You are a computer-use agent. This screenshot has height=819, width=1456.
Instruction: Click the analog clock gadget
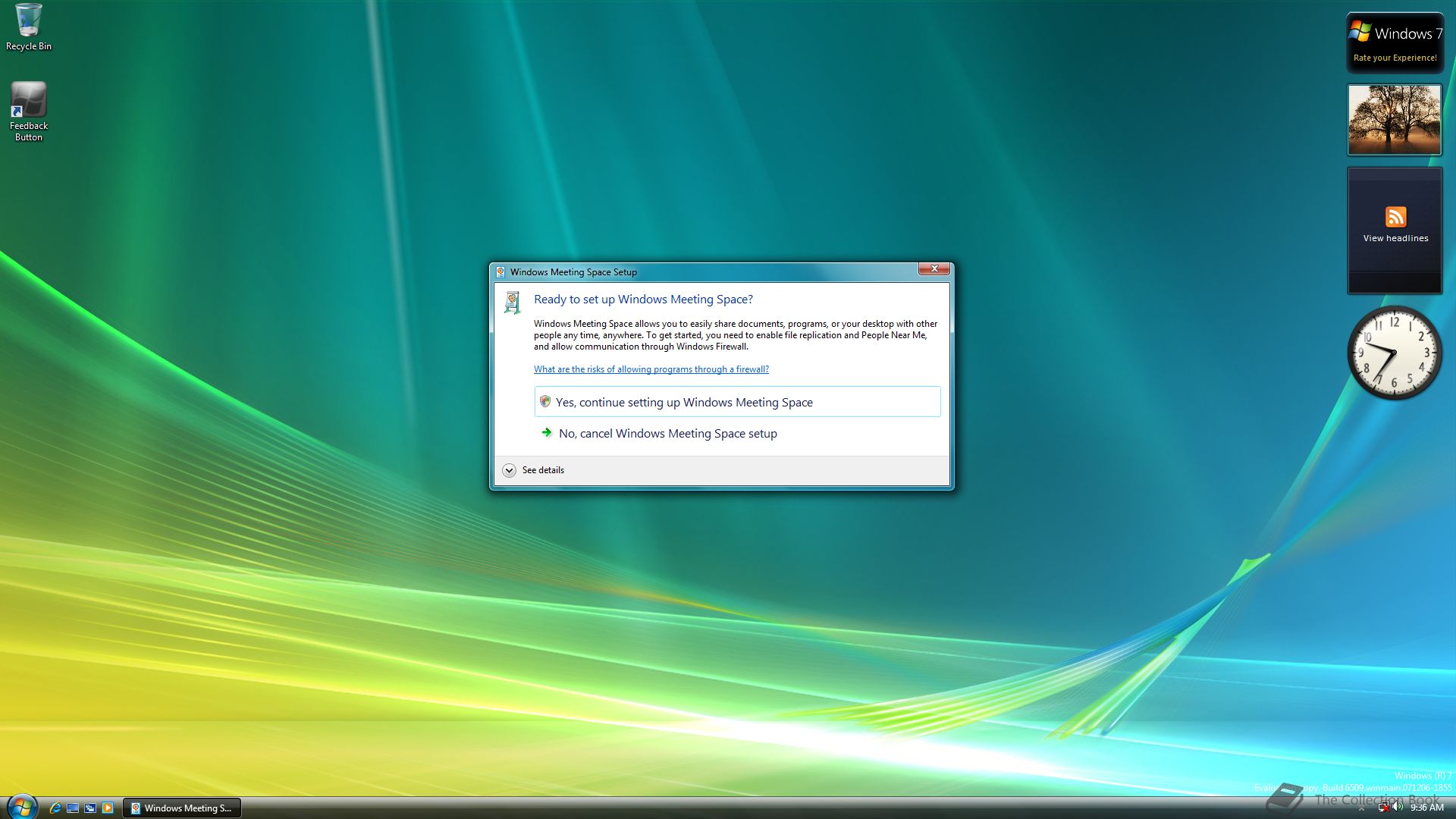click(x=1394, y=353)
